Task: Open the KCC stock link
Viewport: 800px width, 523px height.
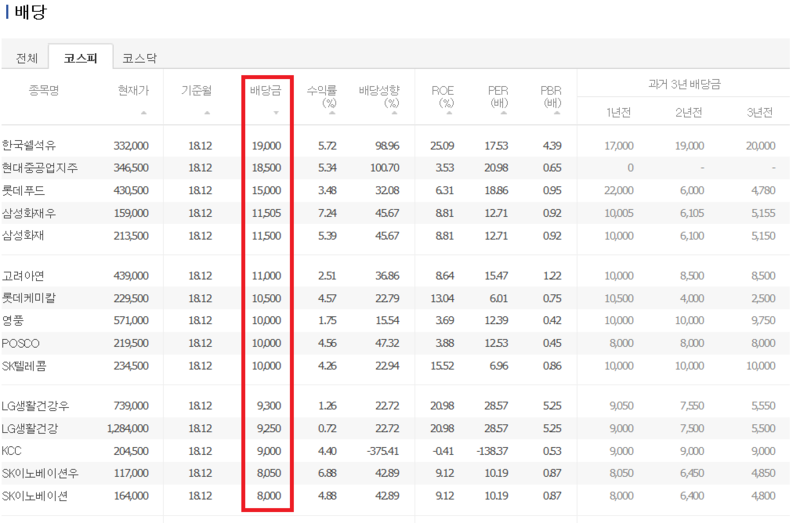Action: pyautogui.click(x=11, y=451)
